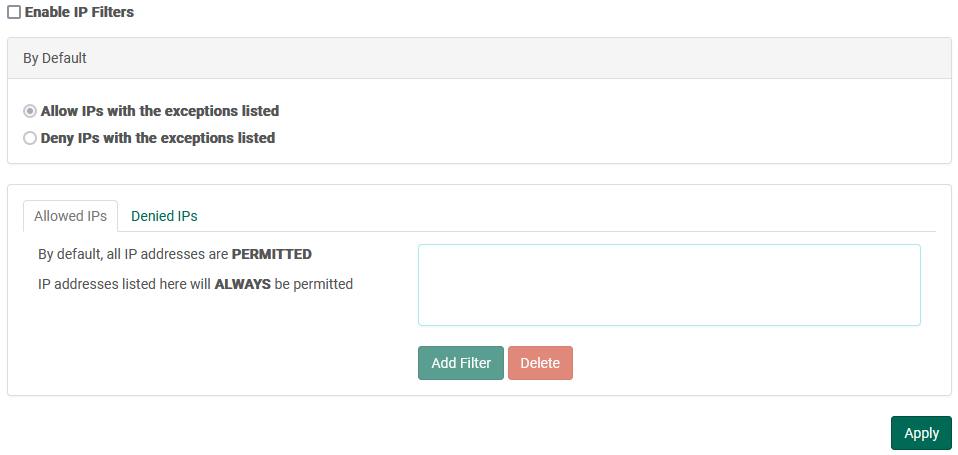
Task: Click the bold word PERMITTED
Action: tap(271, 254)
